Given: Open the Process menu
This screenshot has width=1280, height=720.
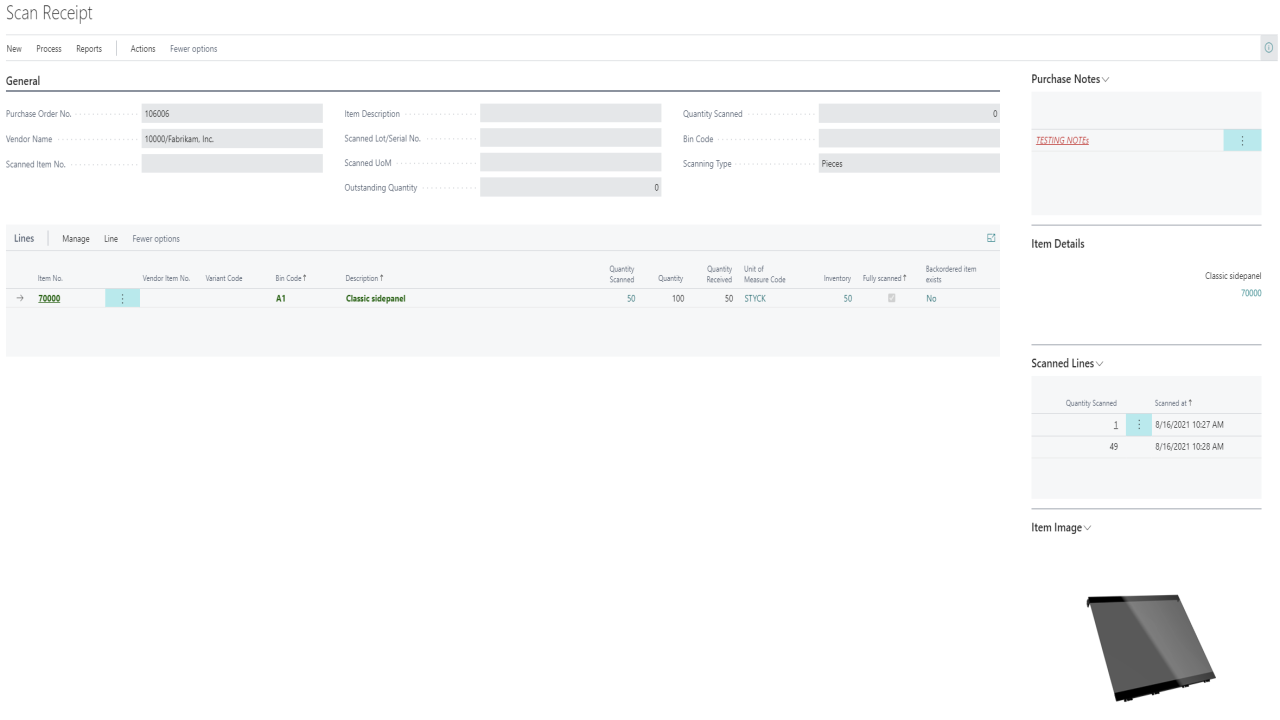Looking at the screenshot, I should point(49,49).
